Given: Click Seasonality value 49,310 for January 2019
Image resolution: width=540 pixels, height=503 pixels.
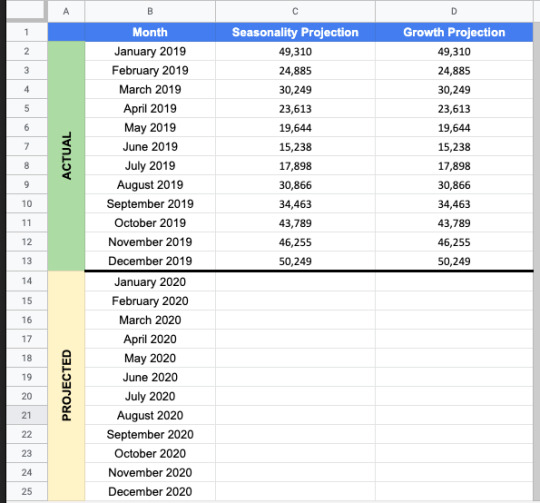Looking at the screenshot, I should tap(295, 51).
